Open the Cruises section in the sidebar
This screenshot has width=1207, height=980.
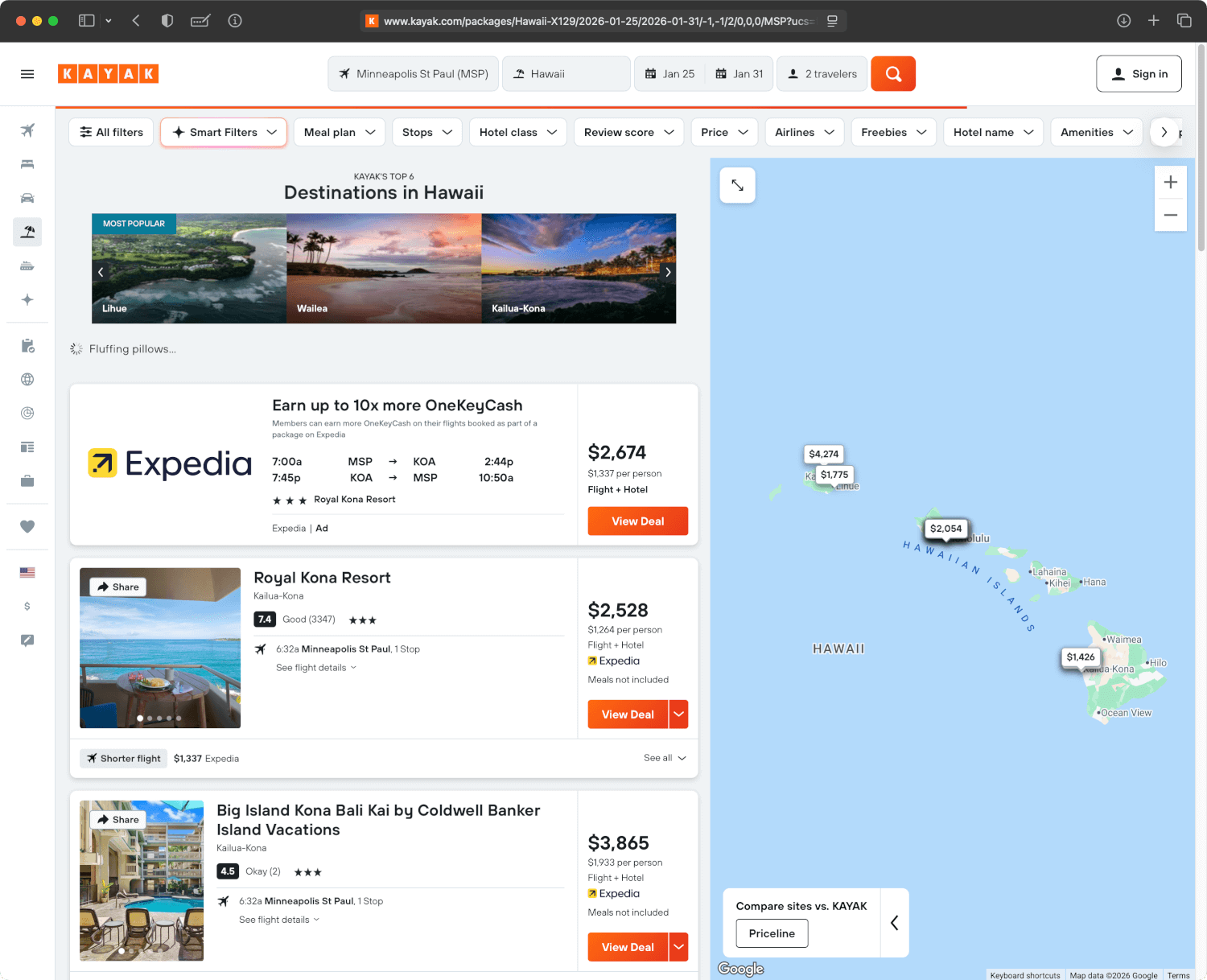tap(27, 266)
